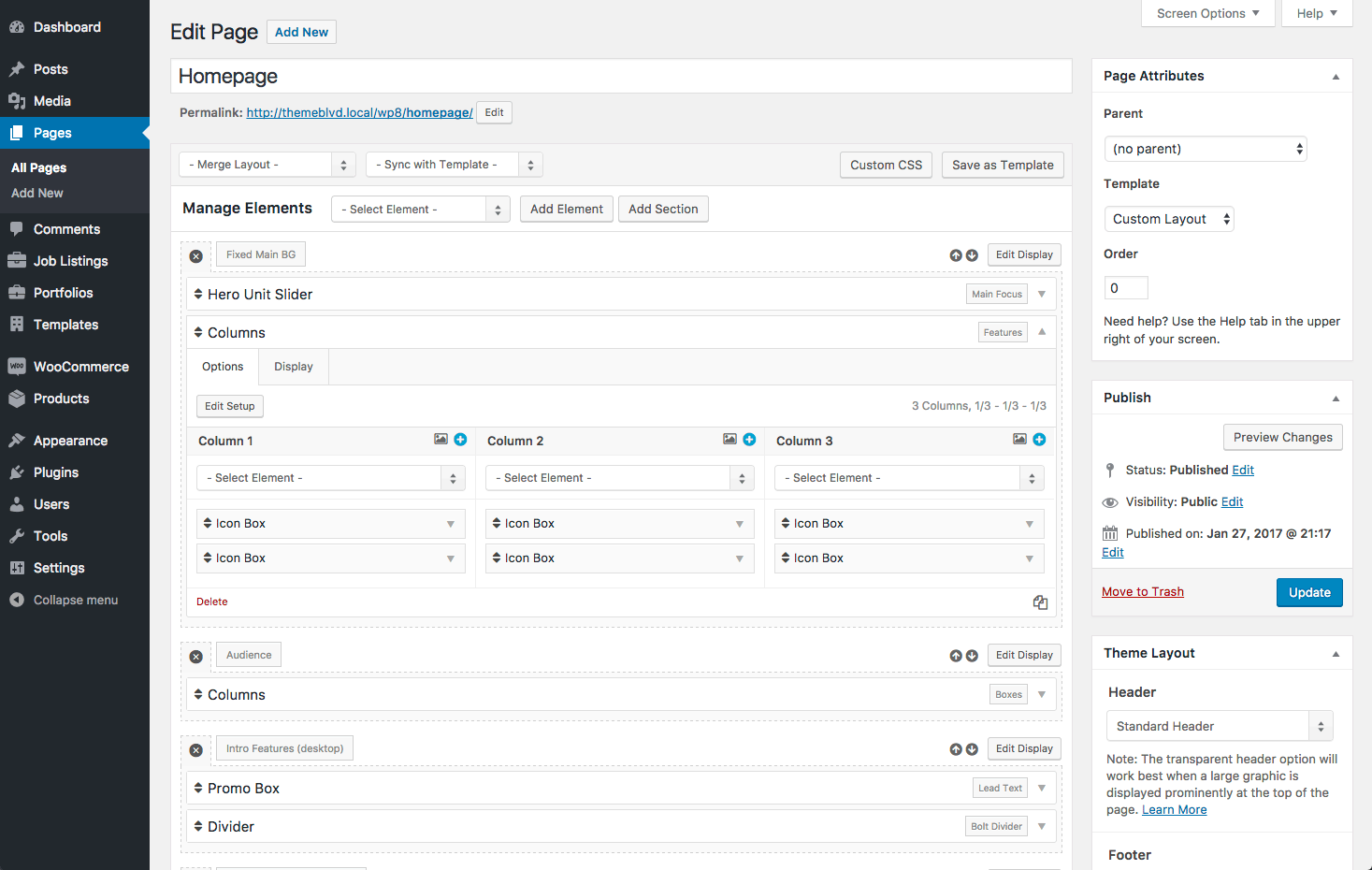Open Posts menu in sidebar
1372x870 pixels.
(75, 69)
